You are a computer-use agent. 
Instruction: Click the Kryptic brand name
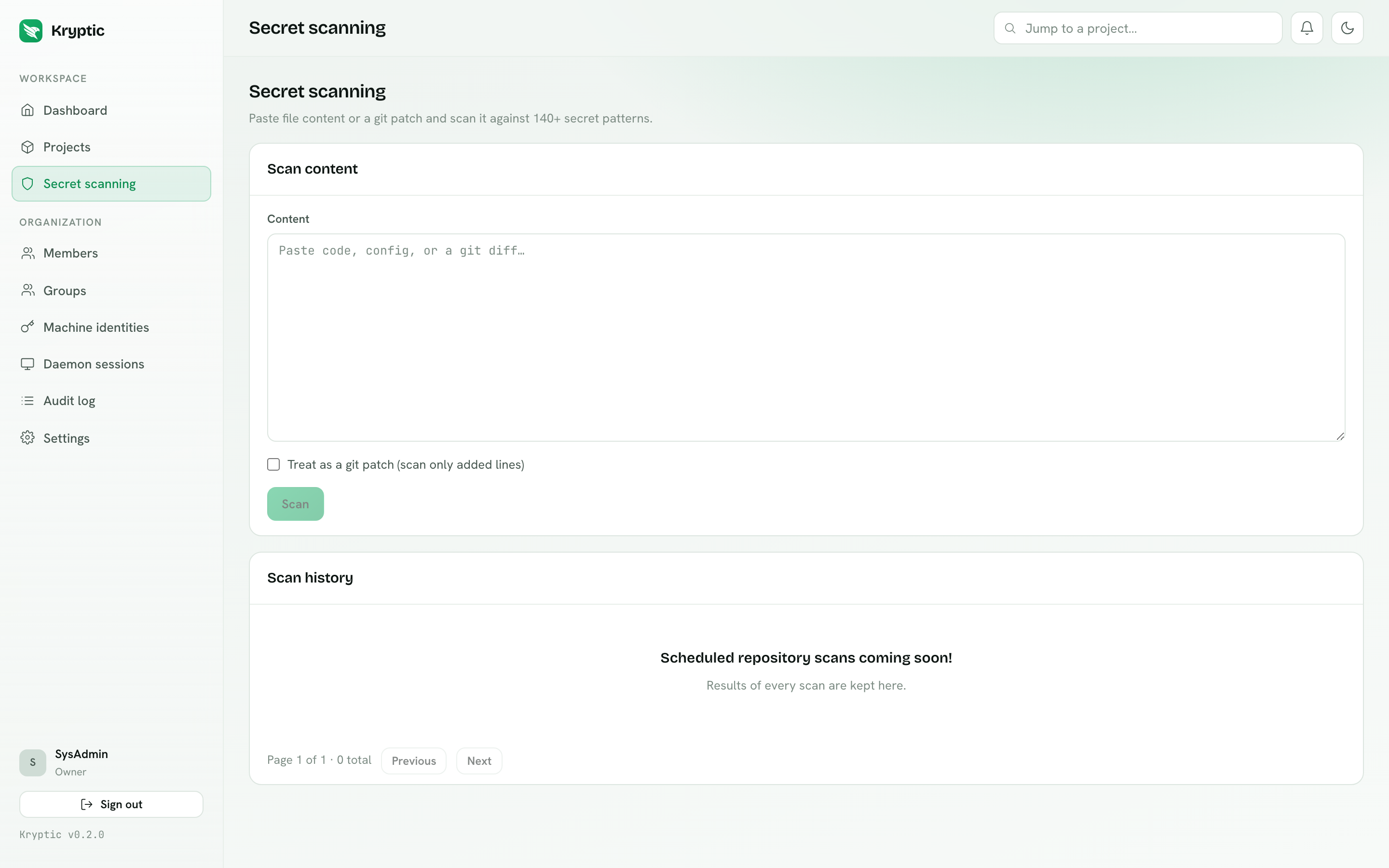tap(78, 30)
